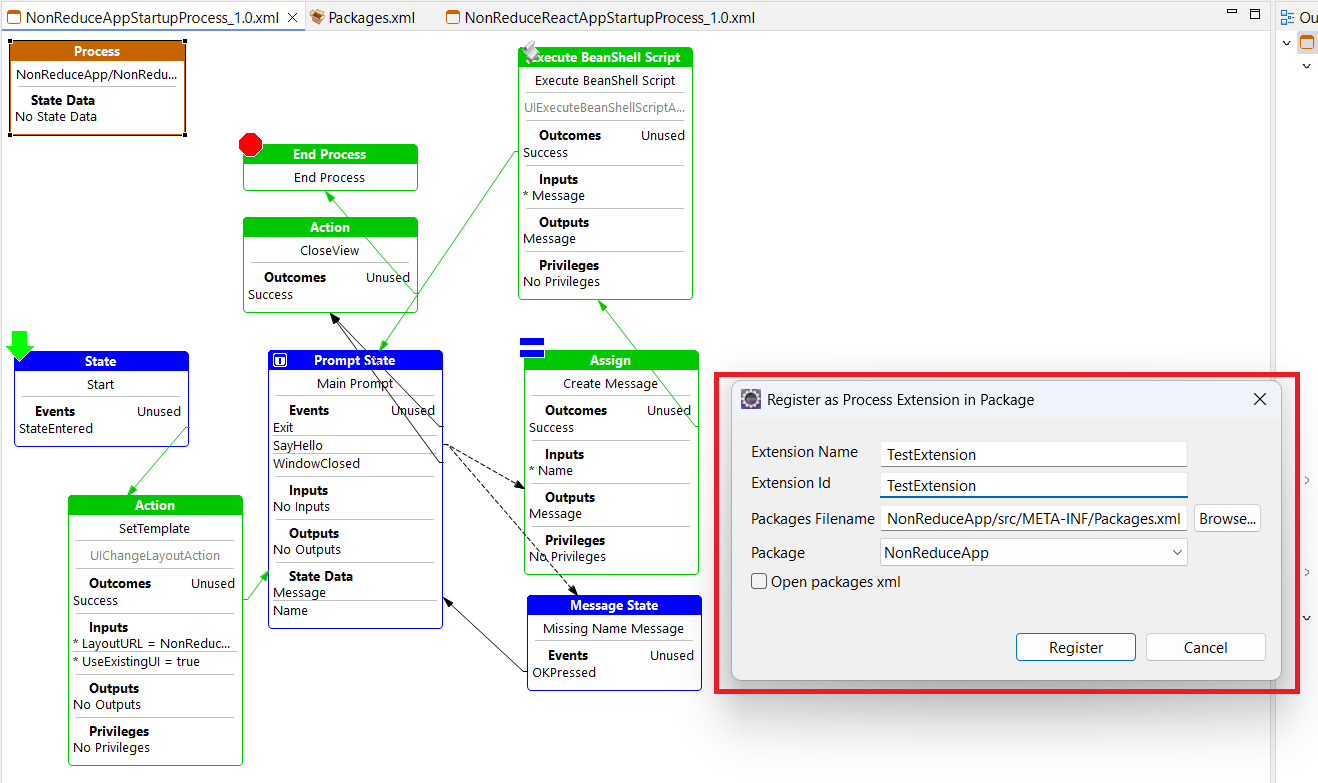Click the Outline panel label
Image resolution: width=1318 pixels, height=783 pixels.
(x=1308, y=17)
